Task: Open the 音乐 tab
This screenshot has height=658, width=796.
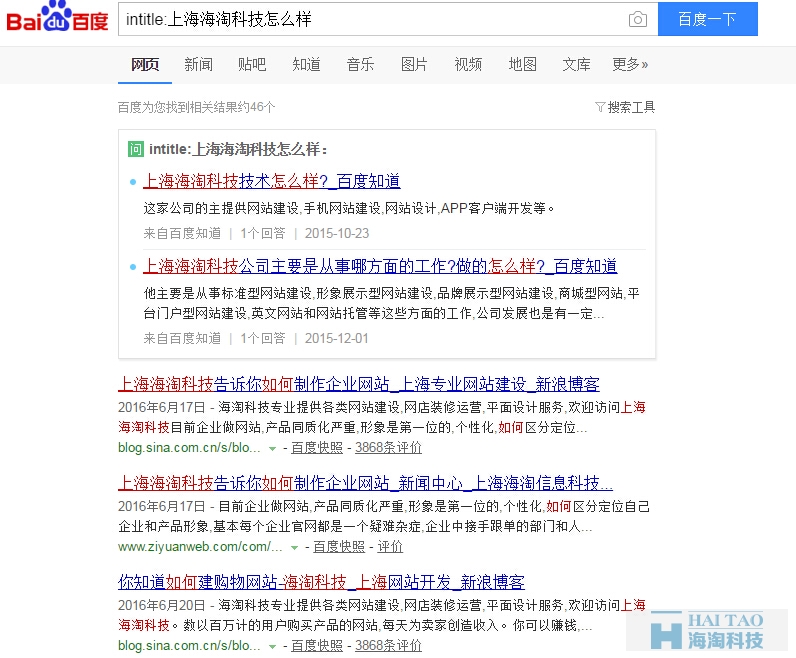Action: click(x=360, y=64)
